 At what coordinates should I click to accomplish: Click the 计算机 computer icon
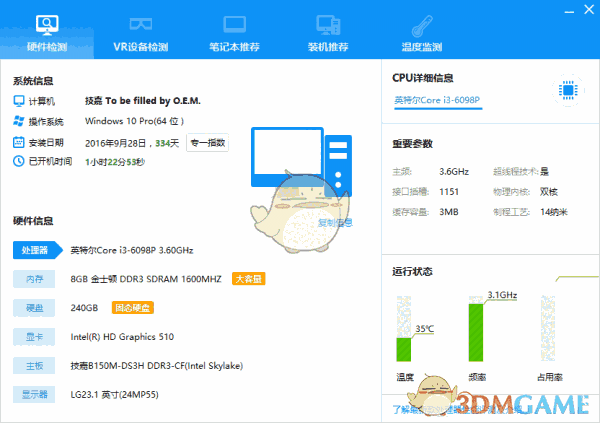pyautogui.click(x=19, y=101)
